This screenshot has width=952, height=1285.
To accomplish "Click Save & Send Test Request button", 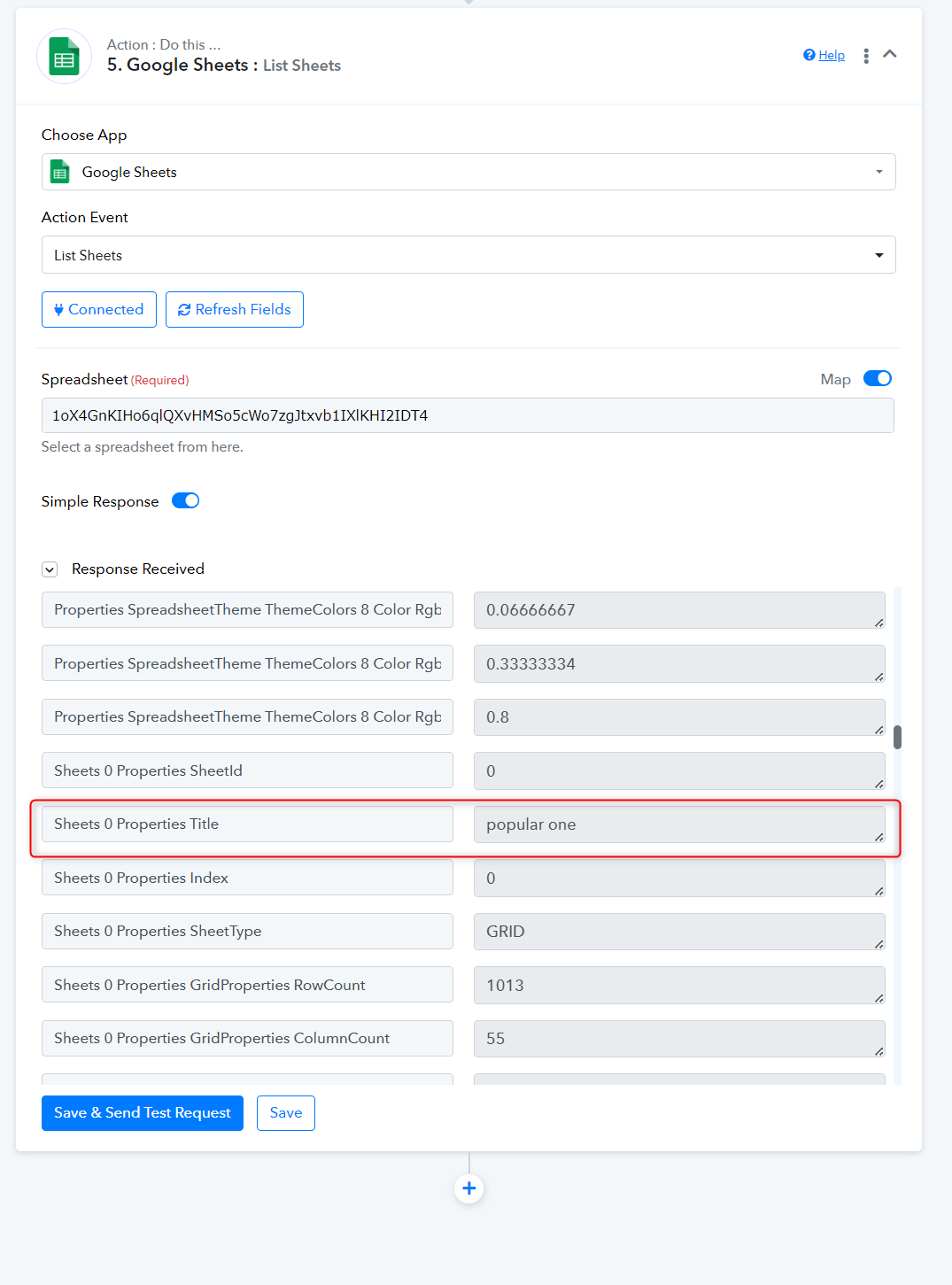I will coord(143,1113).
